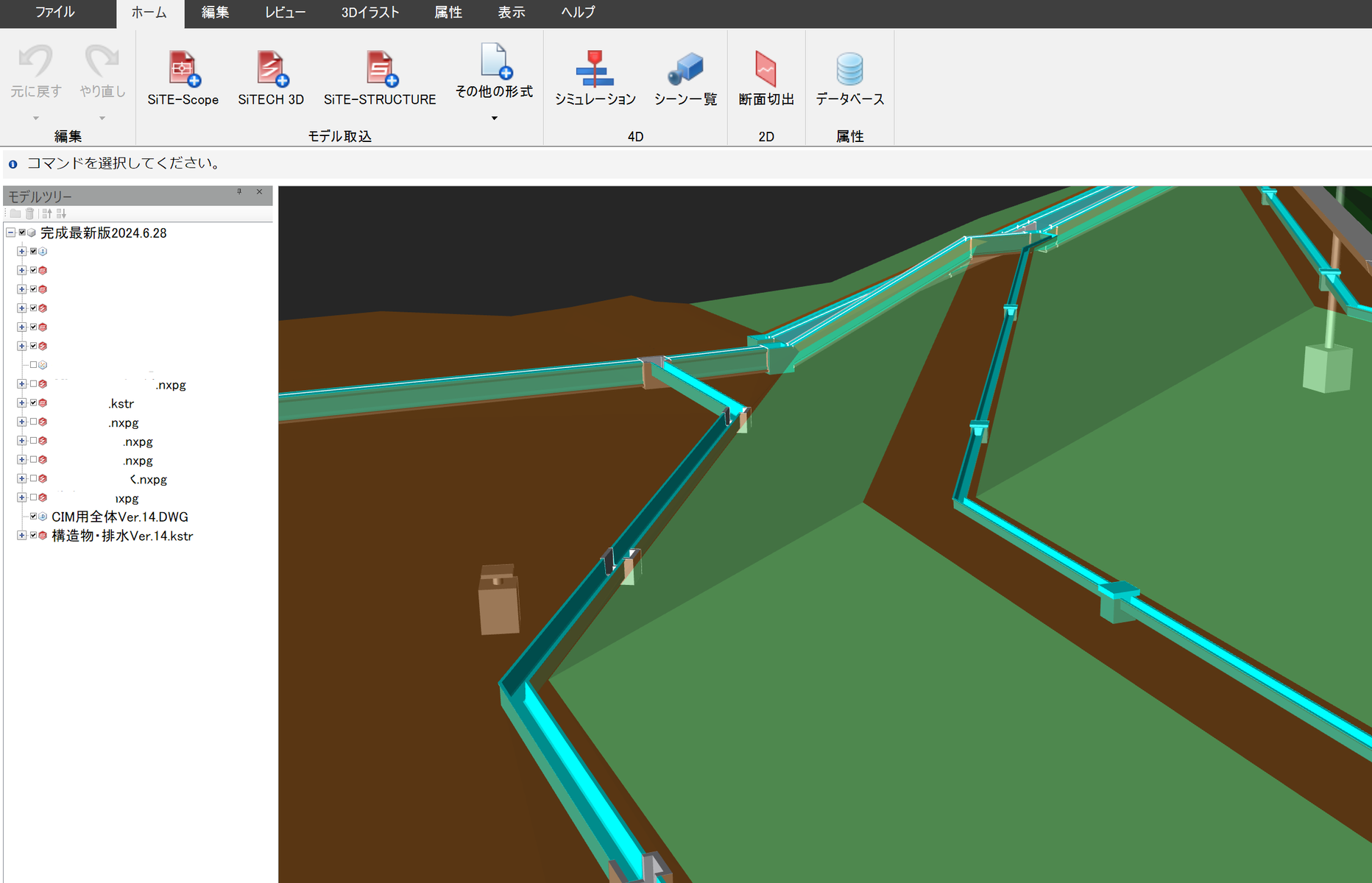Open the データベース attribute tool
Image resolution: width=1372 pixels, height=883 pixels.
[x=850, y=79]
